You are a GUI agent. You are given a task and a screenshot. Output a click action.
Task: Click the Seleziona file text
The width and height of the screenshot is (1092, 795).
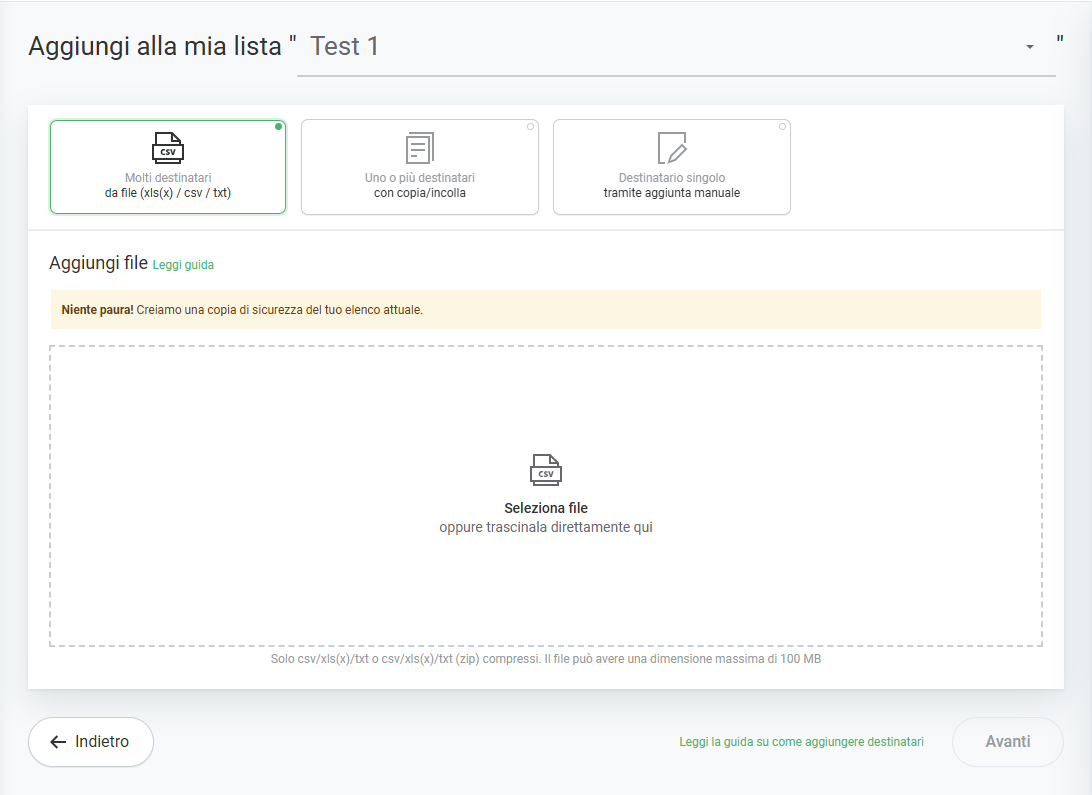click(546, 508)
